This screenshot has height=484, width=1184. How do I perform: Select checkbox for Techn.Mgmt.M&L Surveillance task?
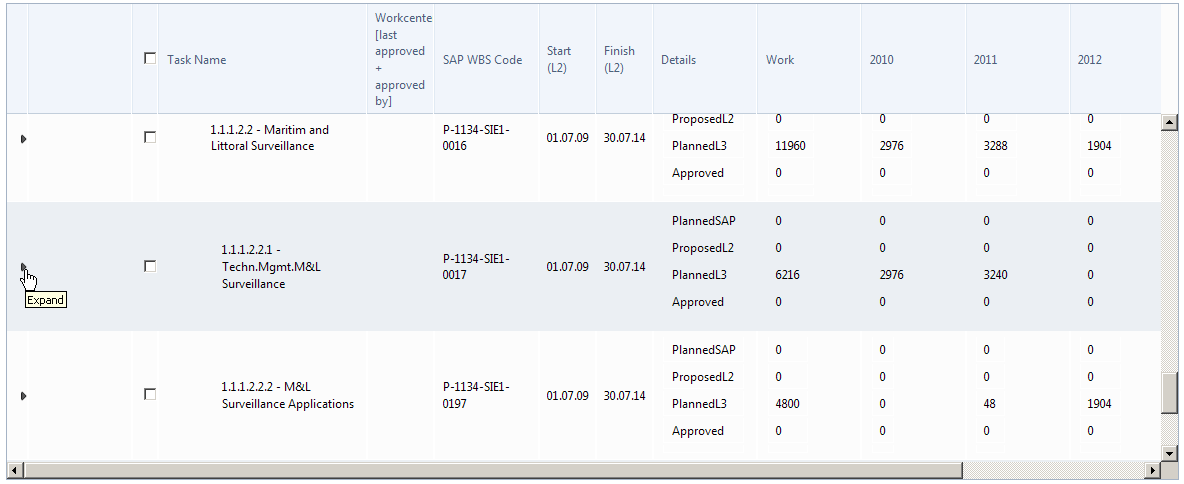coord(150,266)
